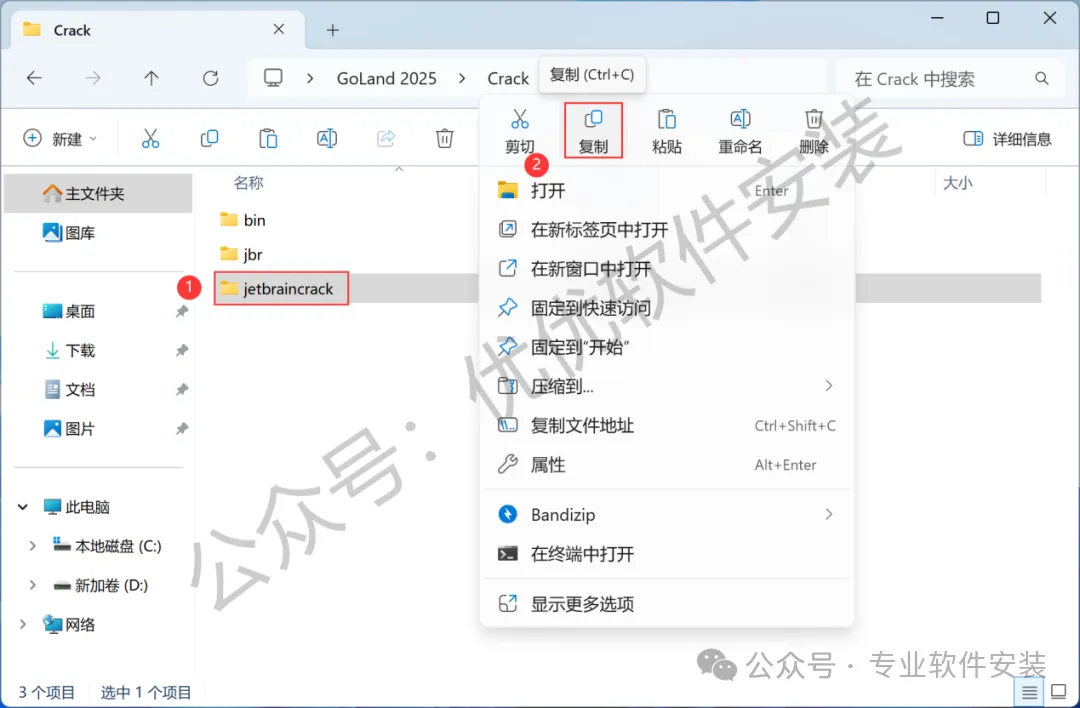Select 粘贴 in the context menu
The height and width of the screenshot is (708, 1080).
[x=667, y=131]
